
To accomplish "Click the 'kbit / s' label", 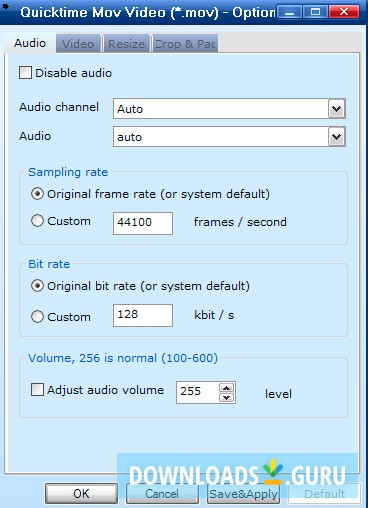I will pyautogui.click(x=214, y=315).
